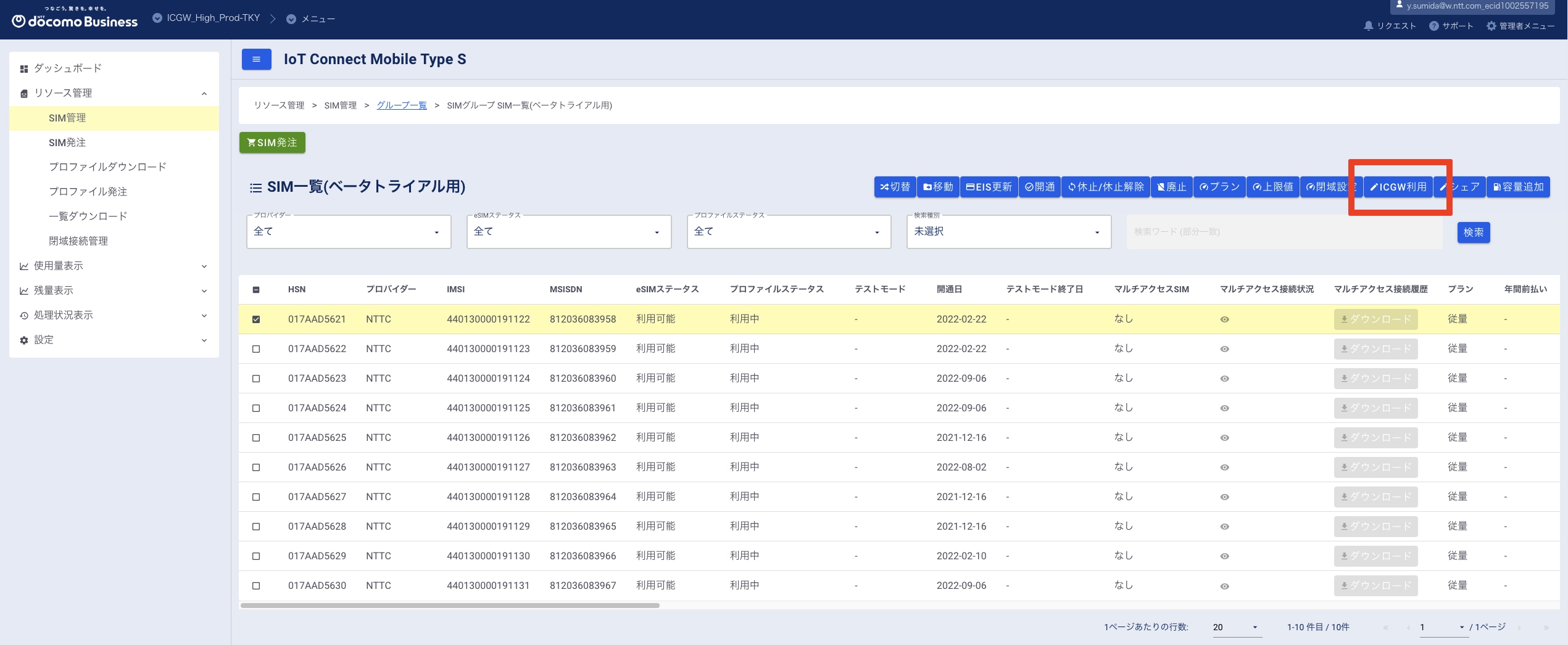Click the horizontal table scrollbar
Image resolution: width=1568 pixels, height=645 pixels.
450,606
